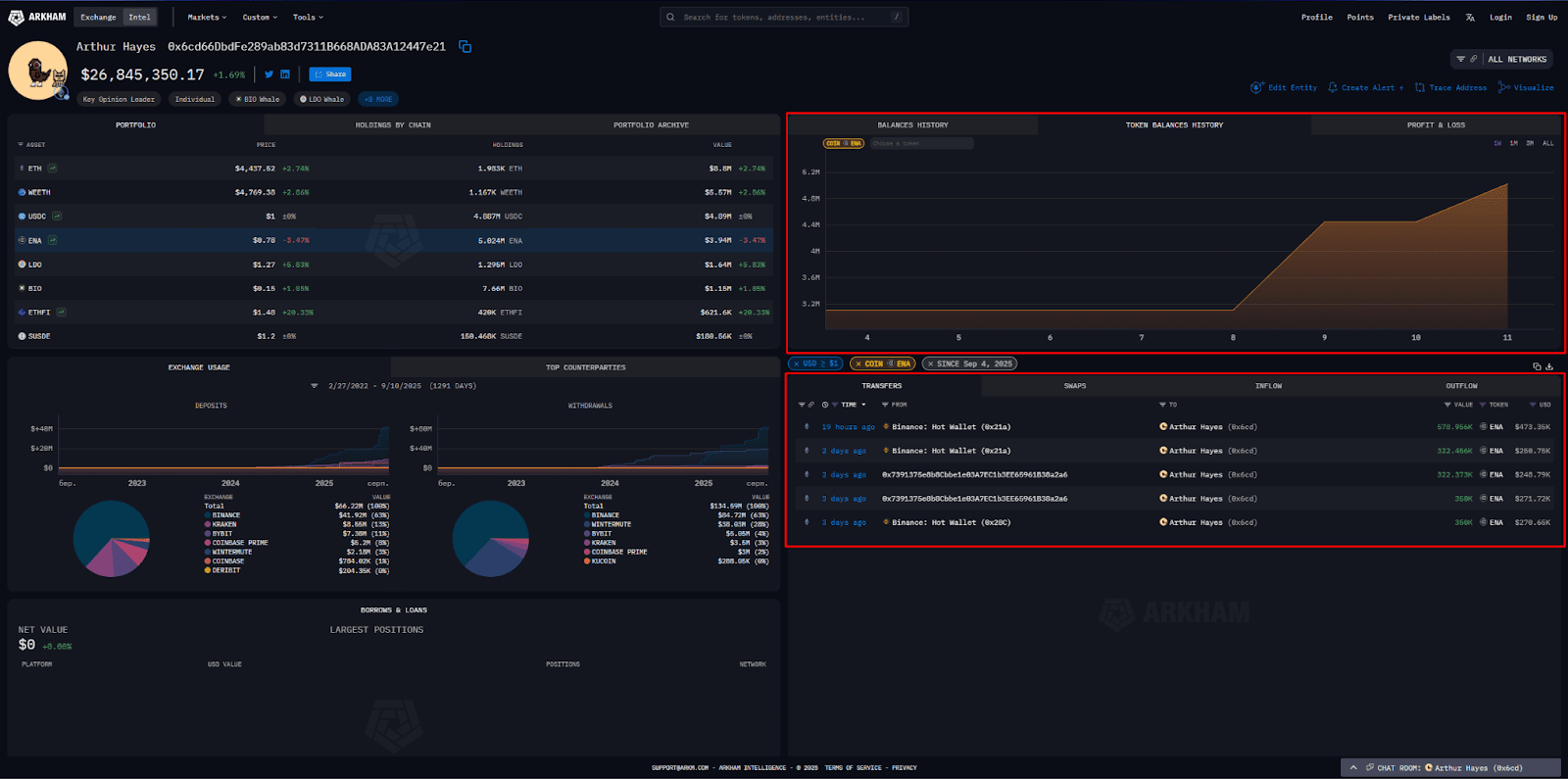Copy transfers table with the copy icon
Image resolution: width=1568 pixels, height=779 pixels.
(x=1537, y=366)
